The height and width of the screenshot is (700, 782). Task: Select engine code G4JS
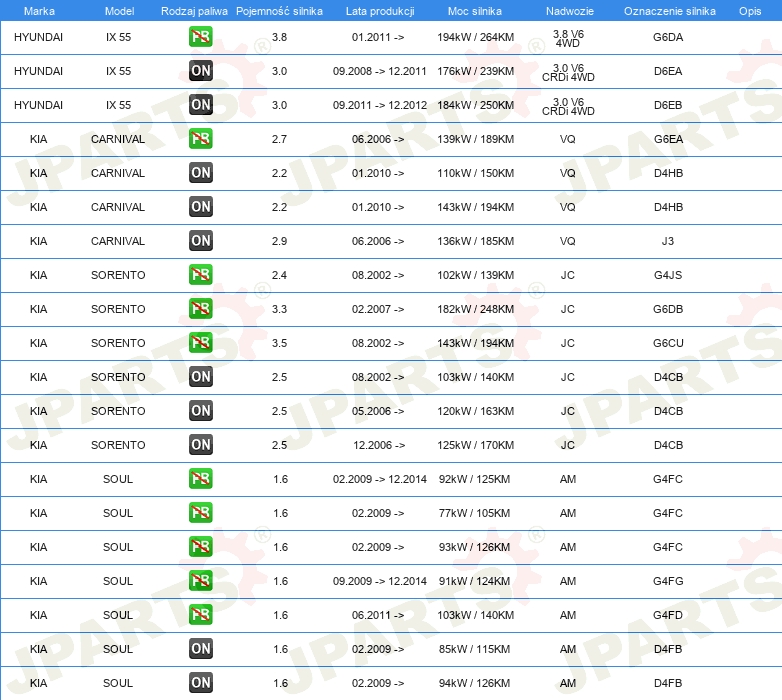668,275
